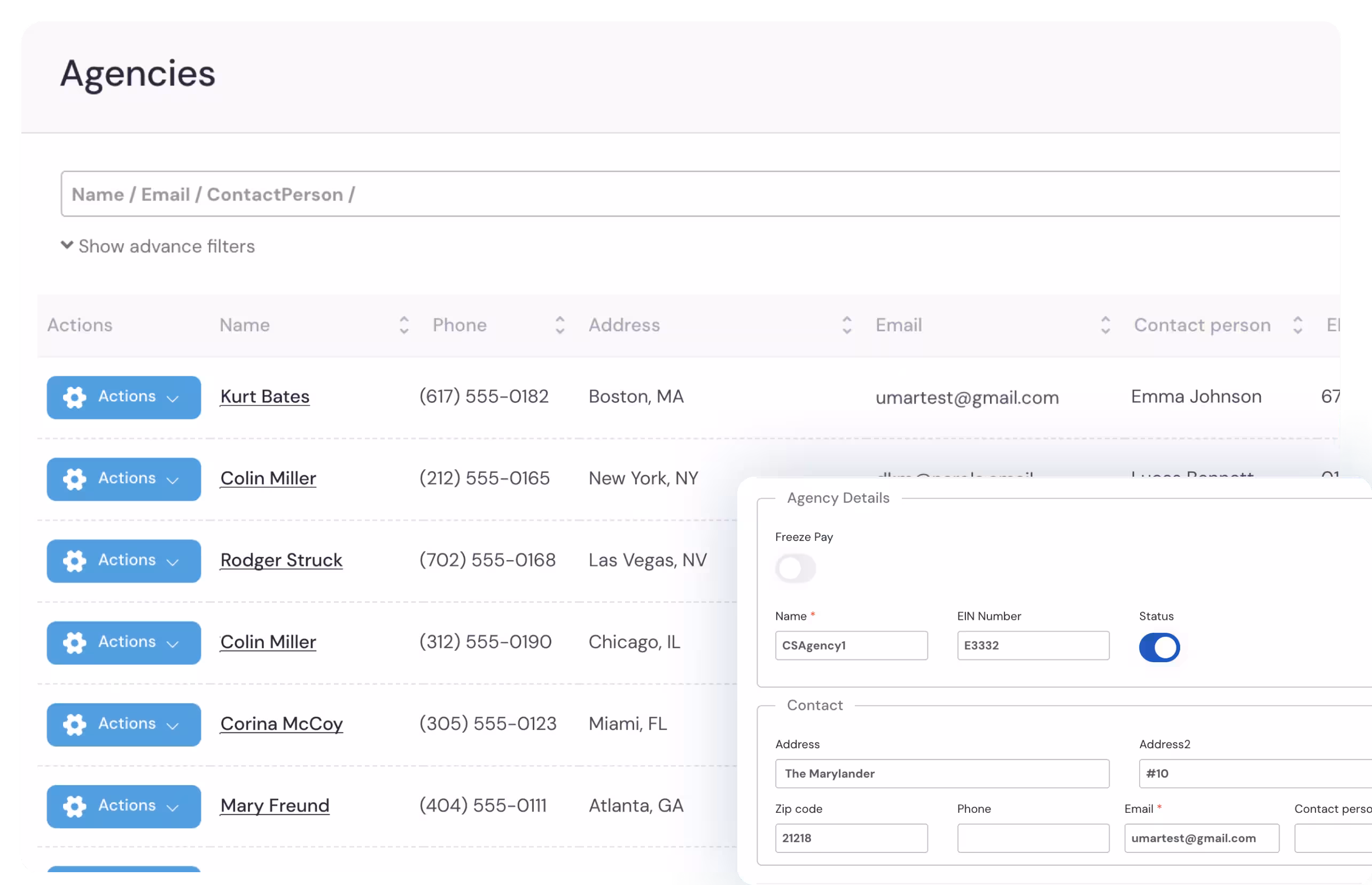Open Colin Miller link in Chicago row
Screen dimensions: 1372x885
(x=268, y=642)
